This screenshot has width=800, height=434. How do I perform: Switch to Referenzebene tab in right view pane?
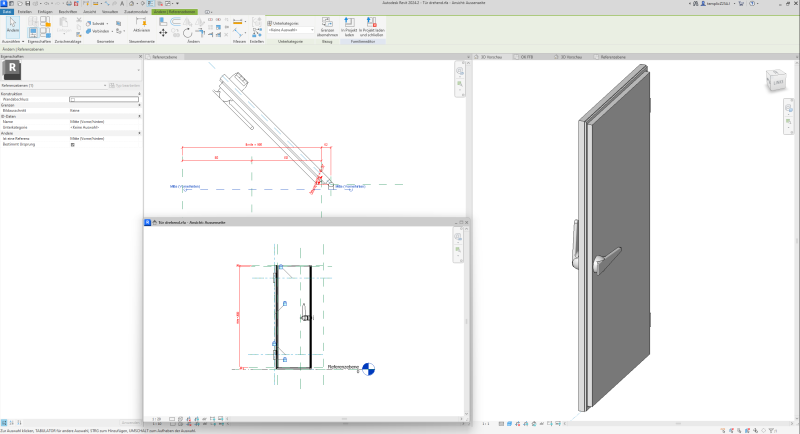(x=612, y=57)
